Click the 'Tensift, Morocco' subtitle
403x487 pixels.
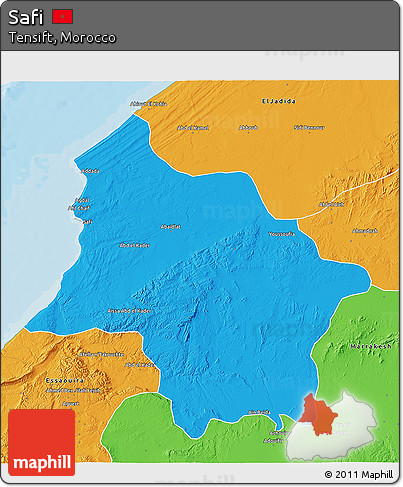(x=62, y=37)
